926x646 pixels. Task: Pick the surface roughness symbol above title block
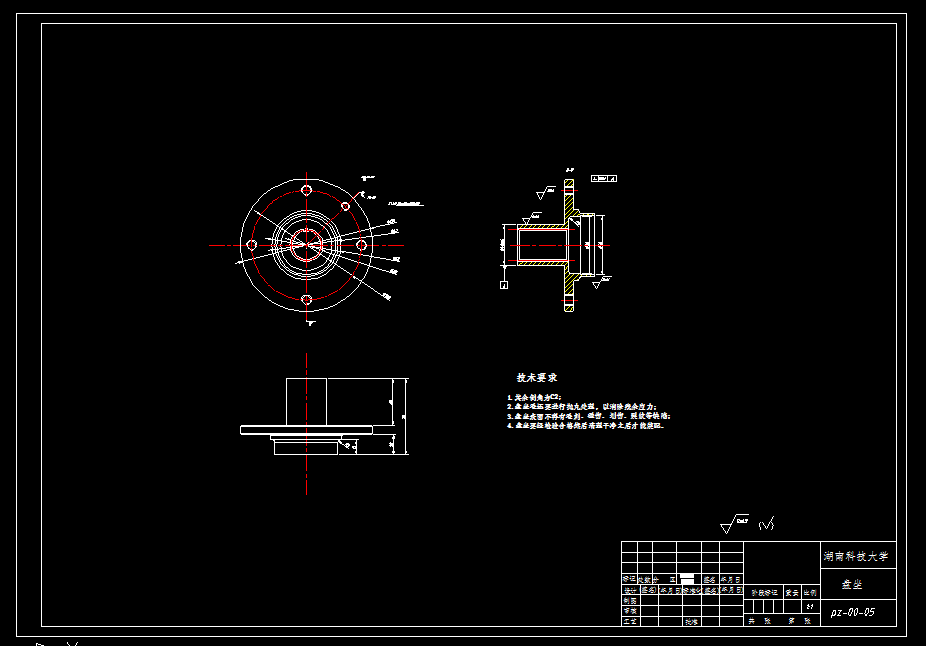point(735,524)
